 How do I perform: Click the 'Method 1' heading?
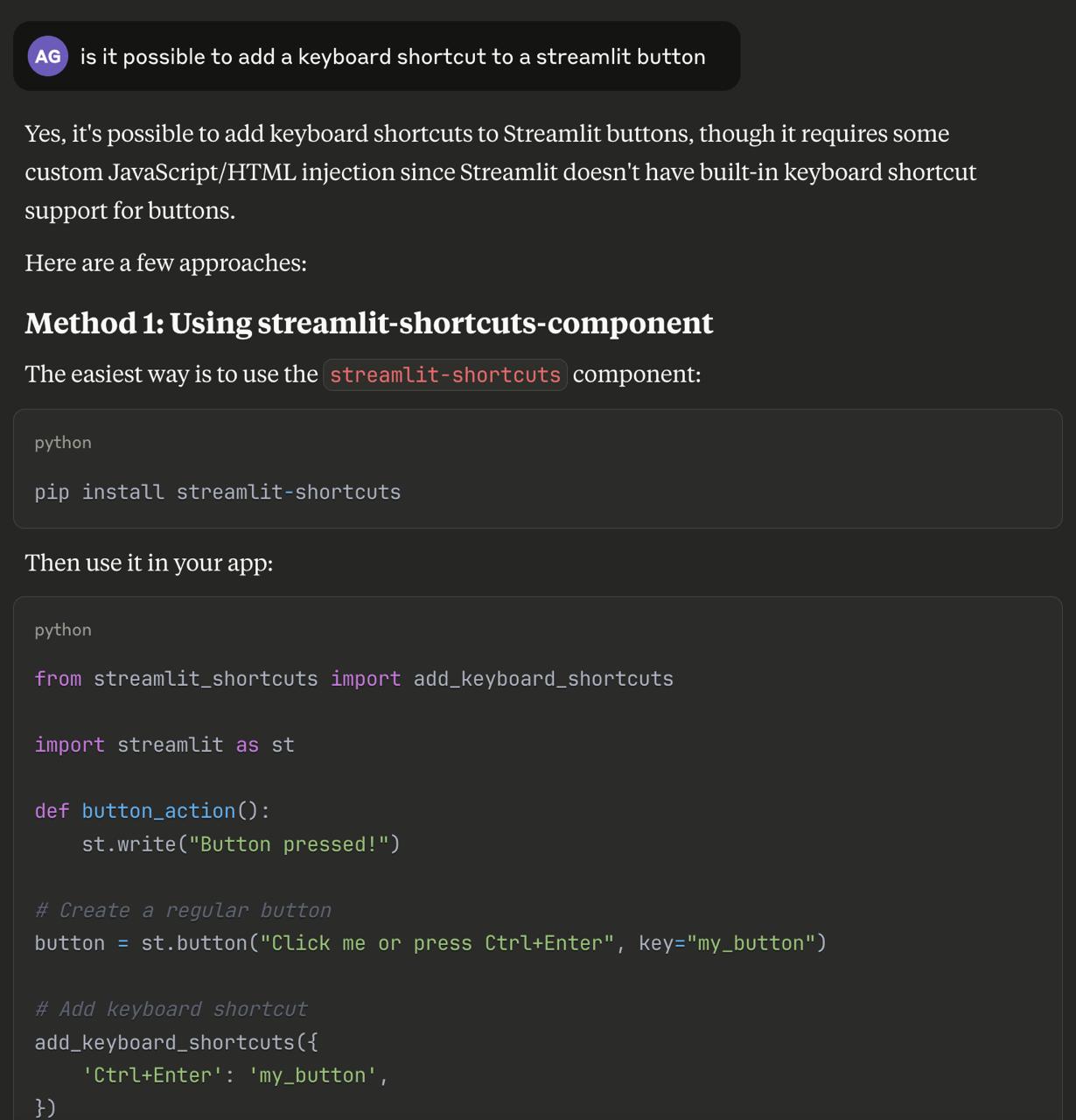click(368, 323)
